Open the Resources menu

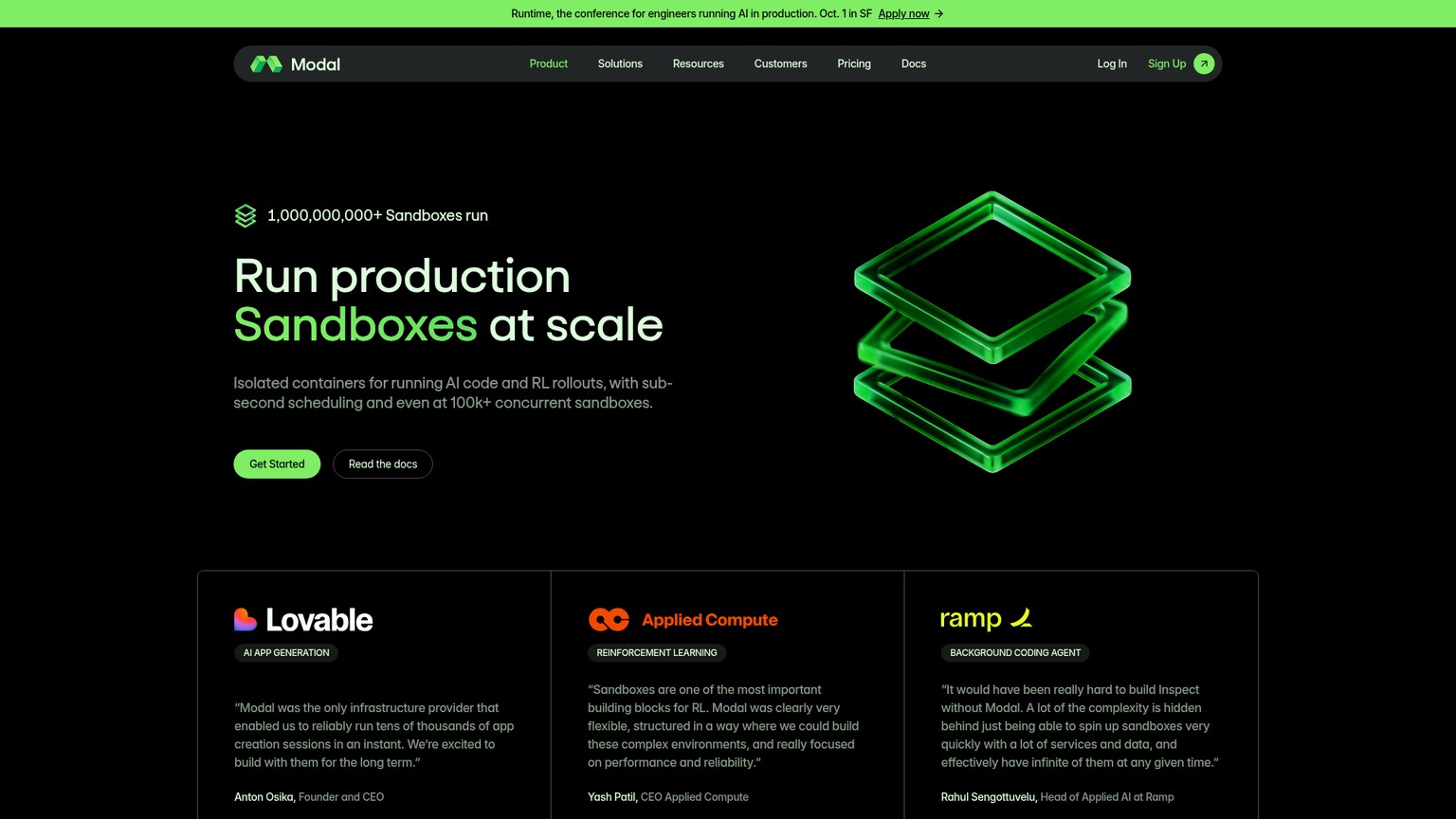(x=699, y=64)
